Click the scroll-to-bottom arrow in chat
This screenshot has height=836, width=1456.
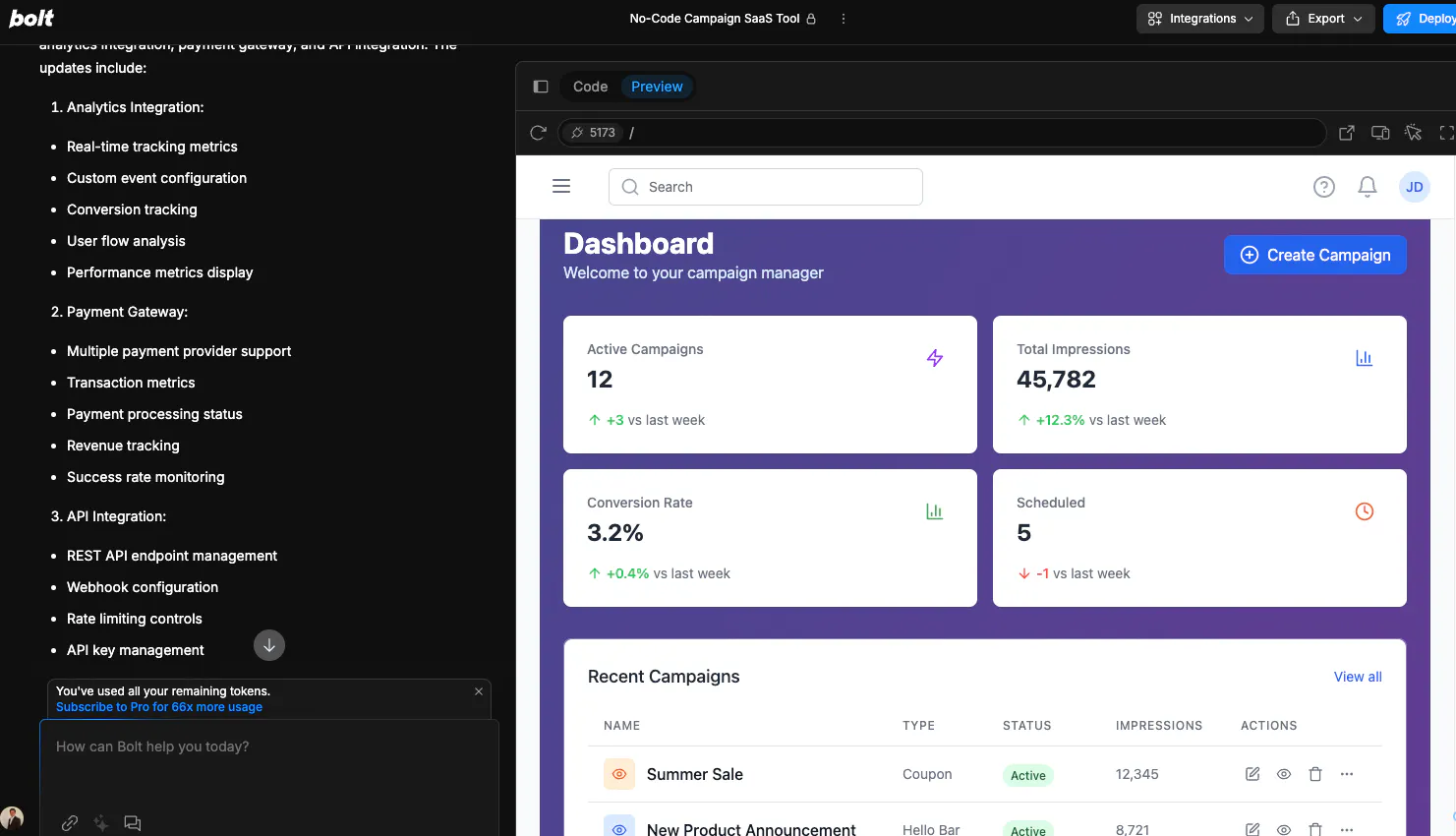point(269,645)
